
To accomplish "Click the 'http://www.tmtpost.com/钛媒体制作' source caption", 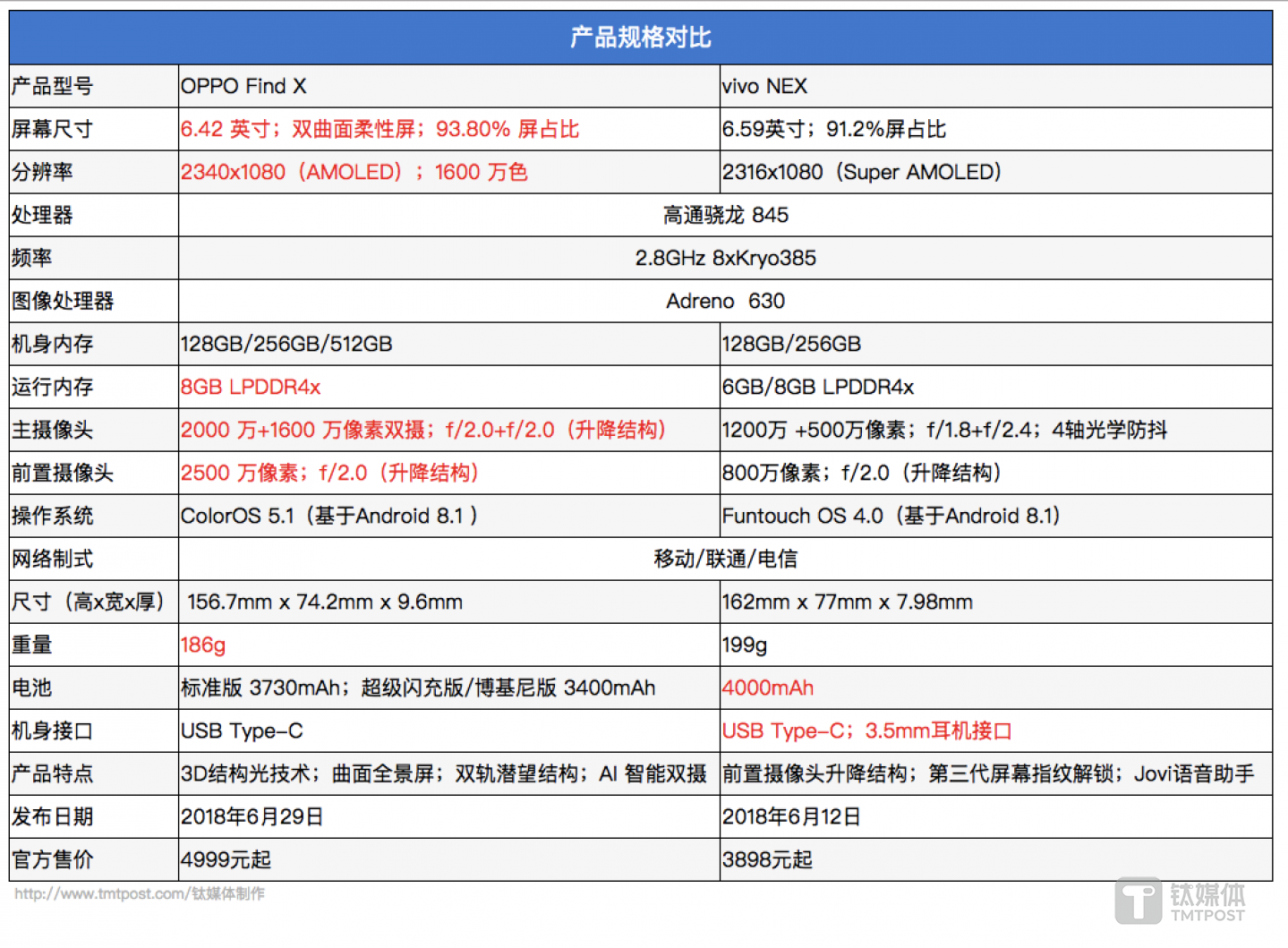I will click(140, 893).
